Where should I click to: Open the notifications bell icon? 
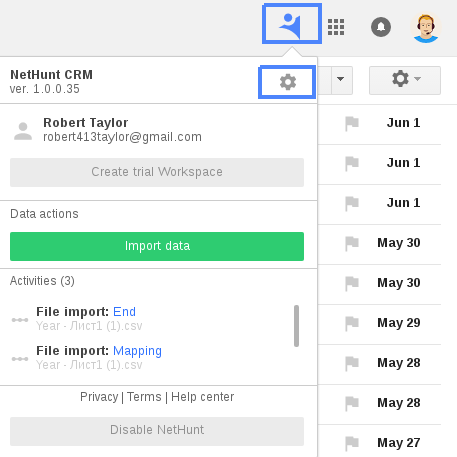point(381,27)
